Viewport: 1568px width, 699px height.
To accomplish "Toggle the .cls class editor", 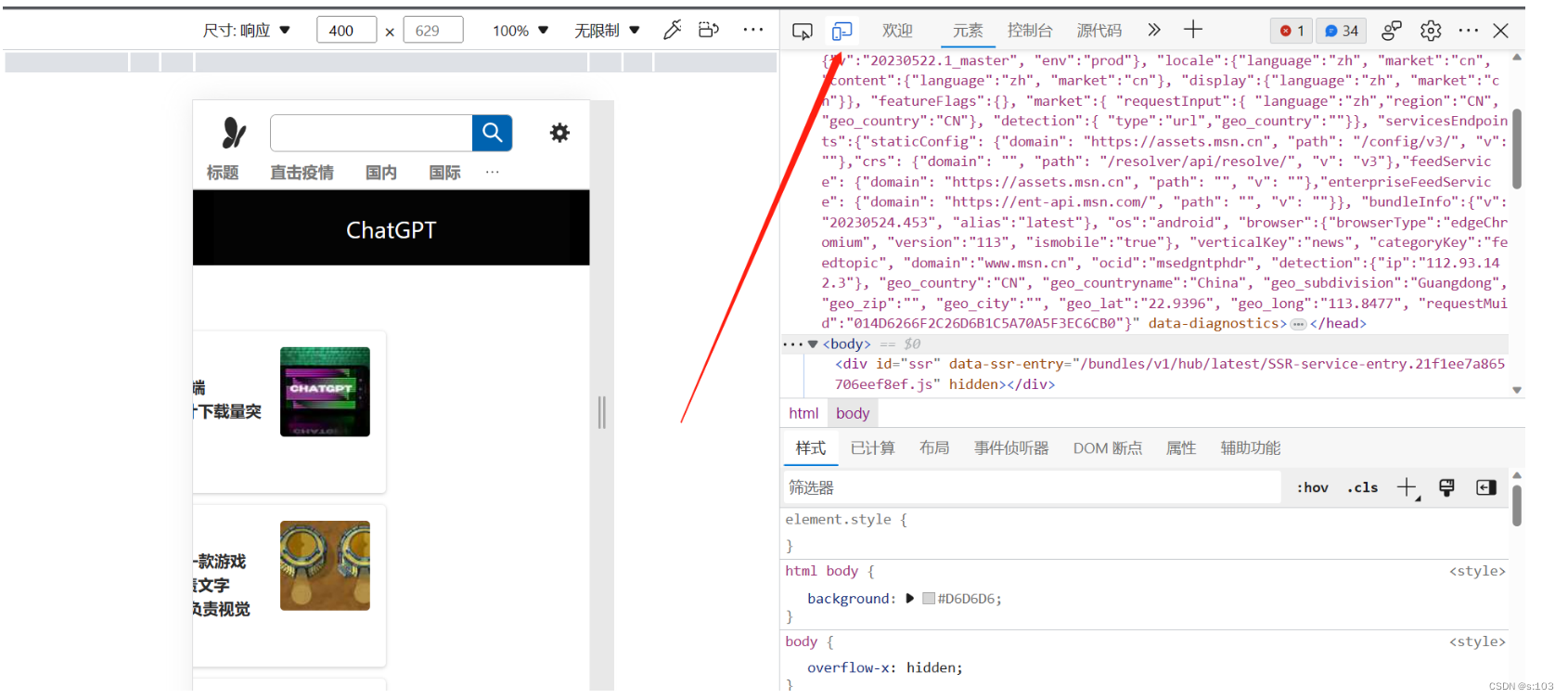I will (1362, 487).
